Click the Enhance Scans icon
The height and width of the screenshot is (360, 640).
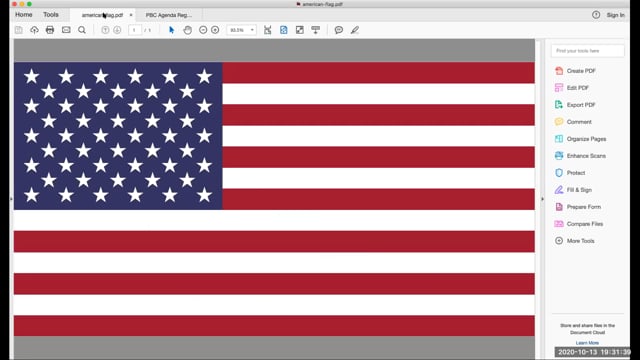tap(559, 156)
